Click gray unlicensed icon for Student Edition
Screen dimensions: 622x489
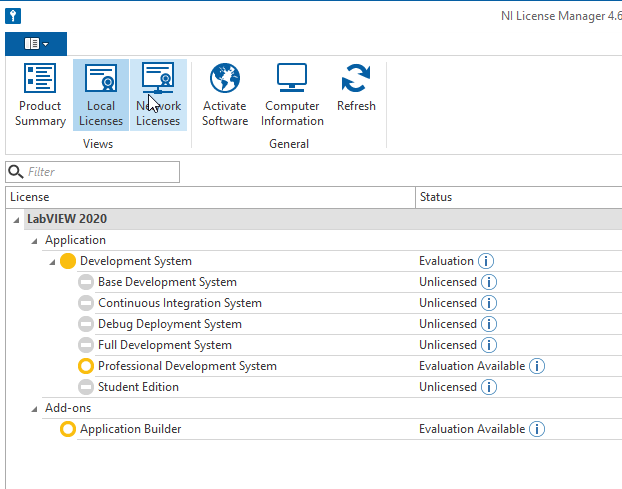click(86, 387)
